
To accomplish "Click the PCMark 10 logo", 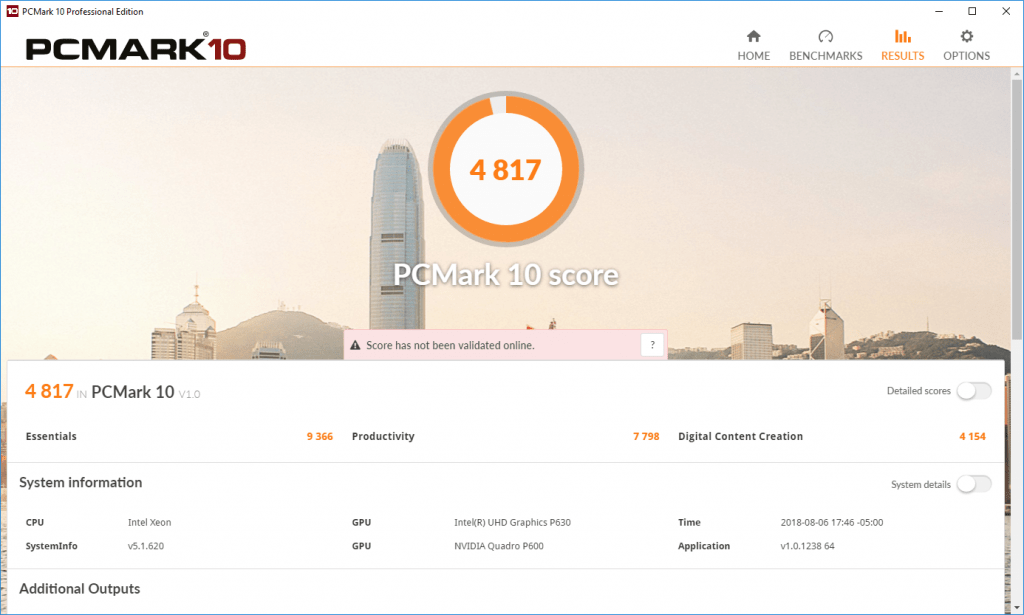I will [x=136, y=48].
